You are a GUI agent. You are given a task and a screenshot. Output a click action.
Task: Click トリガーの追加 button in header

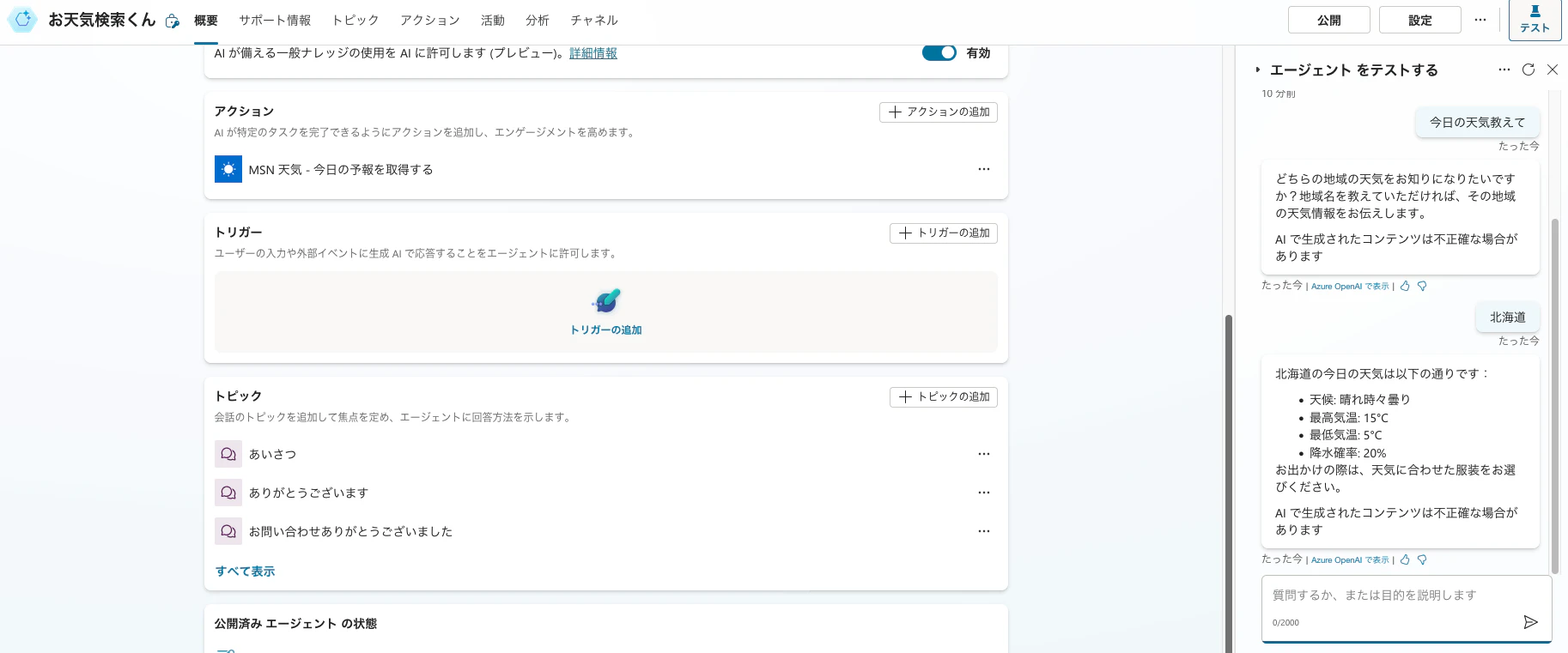pyautogui.click(x=944, y=233)
